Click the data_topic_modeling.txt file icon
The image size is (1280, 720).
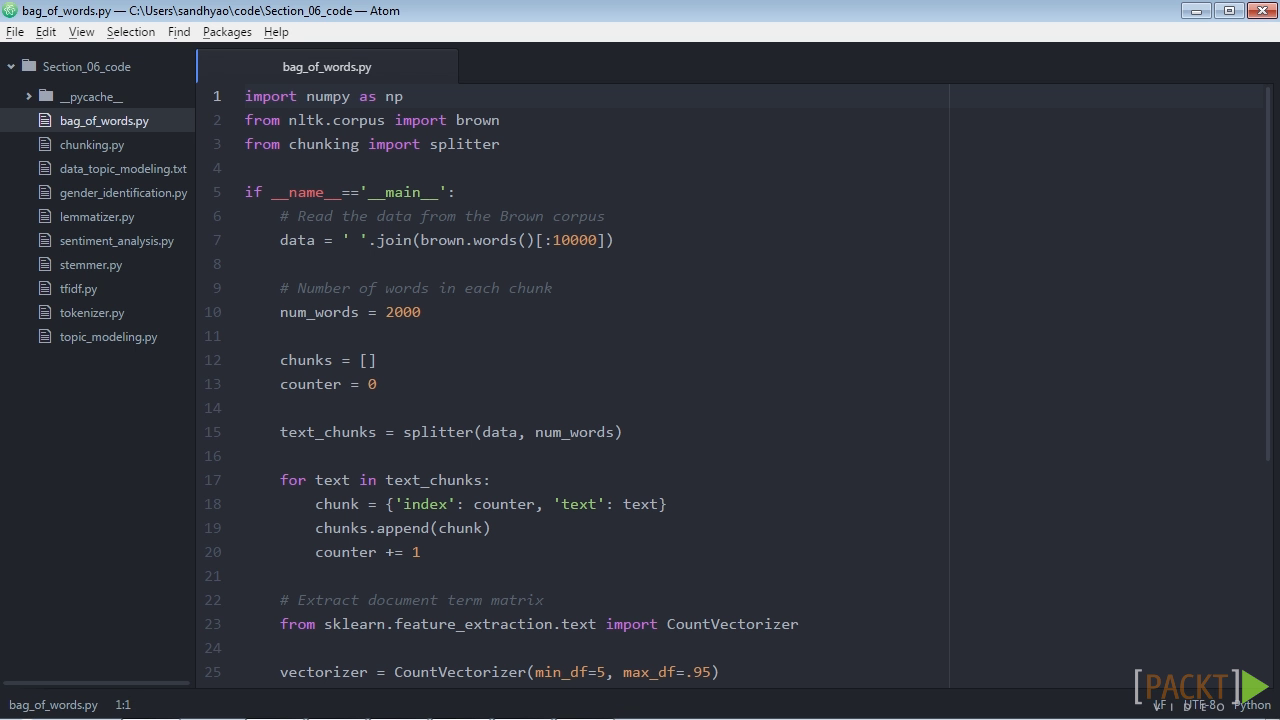pos(45,168)
